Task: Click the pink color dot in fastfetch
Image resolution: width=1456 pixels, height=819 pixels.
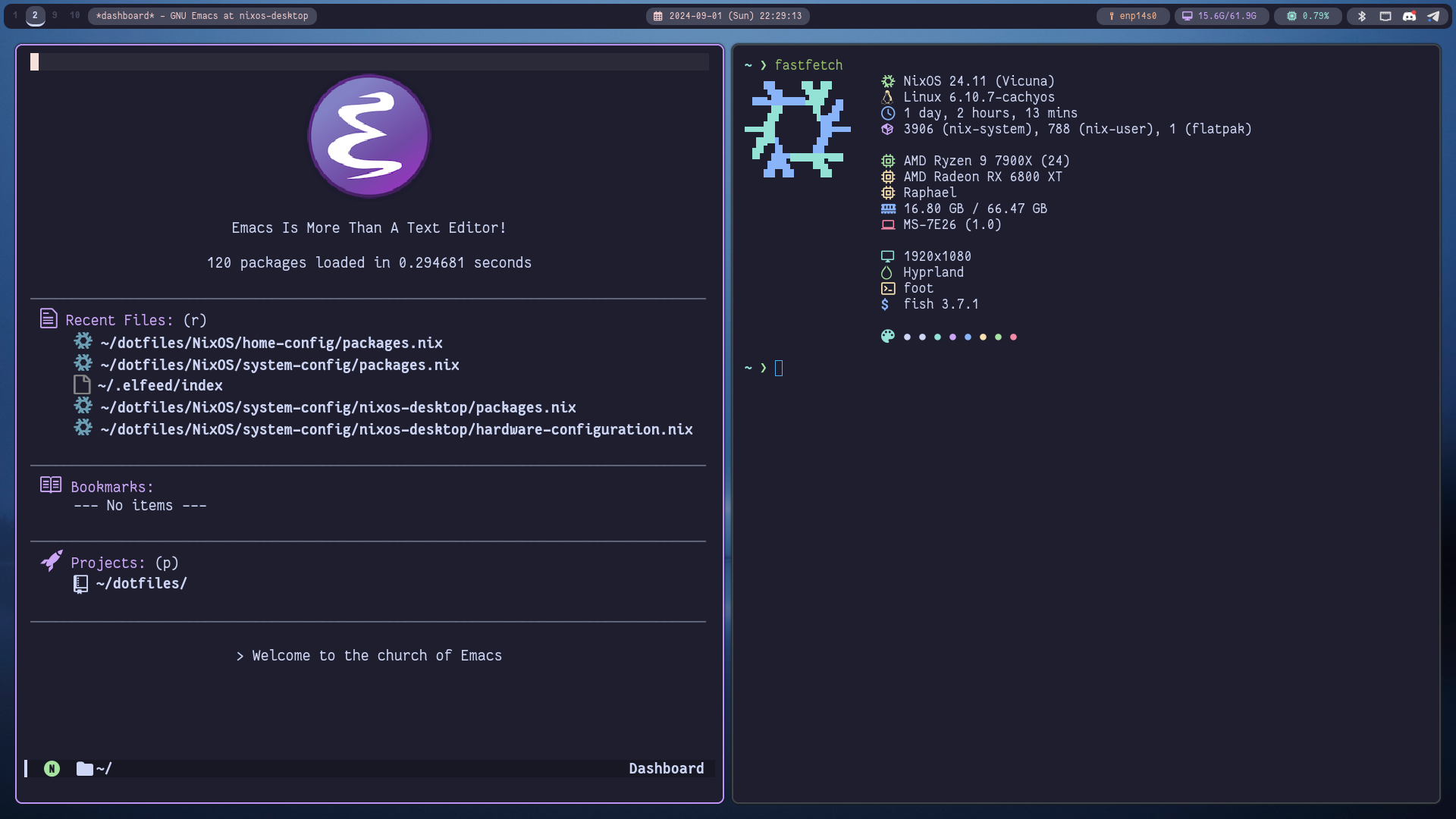Action: coord(1013,337)
